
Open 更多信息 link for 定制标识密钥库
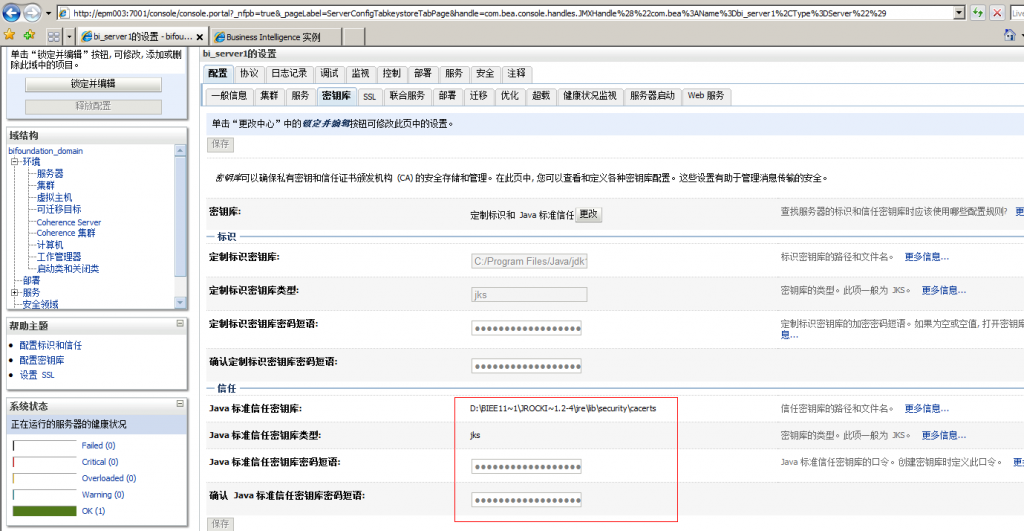click(926, 257)
